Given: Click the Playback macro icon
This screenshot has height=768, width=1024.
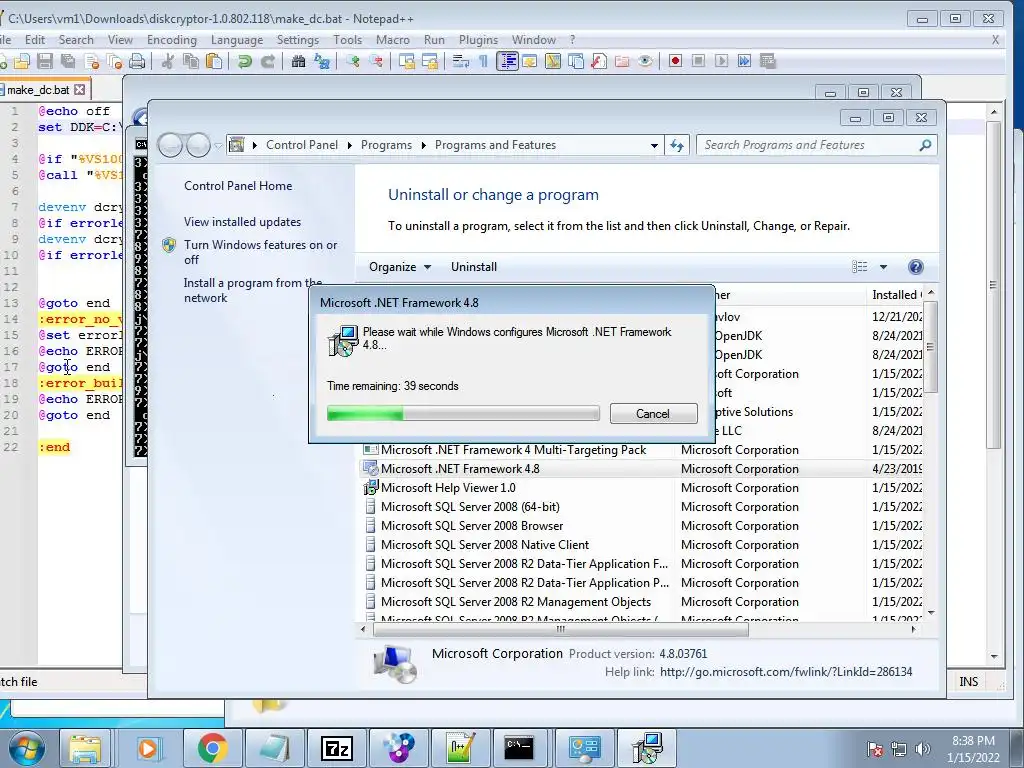Looking at the screenshot, I should (x=721, y=61).
